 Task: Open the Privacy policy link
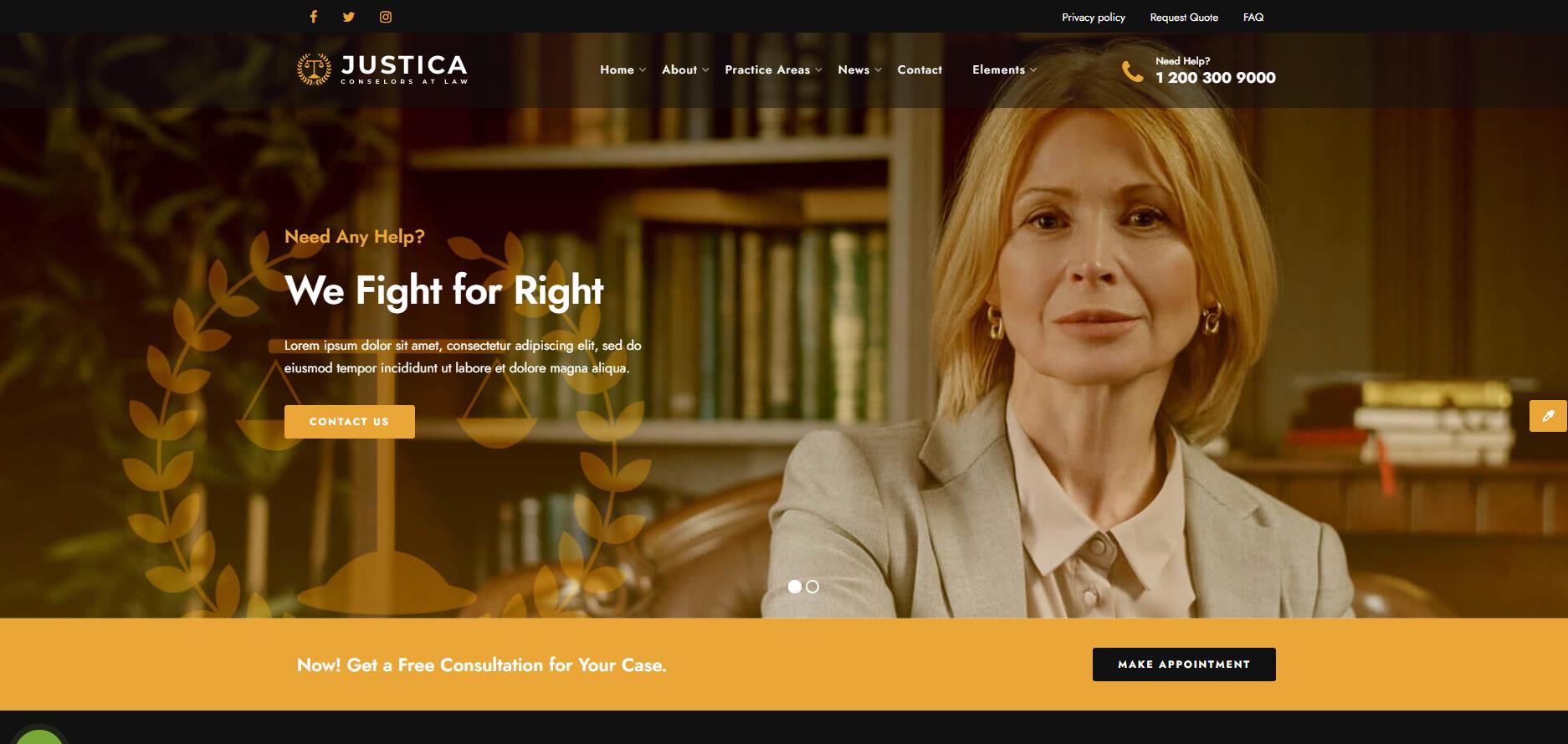[x=1094, y=17]
